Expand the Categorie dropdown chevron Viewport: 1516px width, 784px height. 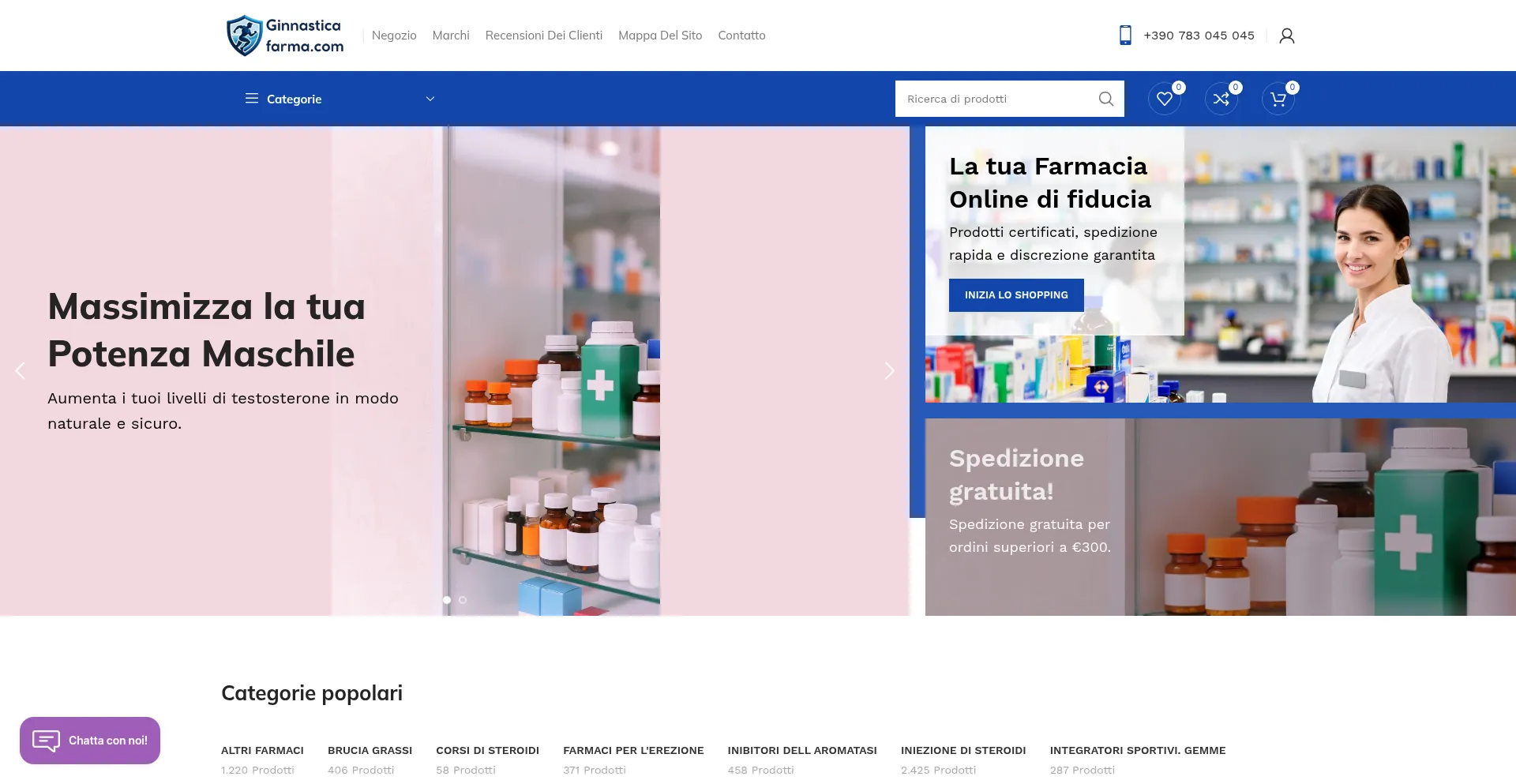[x=430, y=99]
